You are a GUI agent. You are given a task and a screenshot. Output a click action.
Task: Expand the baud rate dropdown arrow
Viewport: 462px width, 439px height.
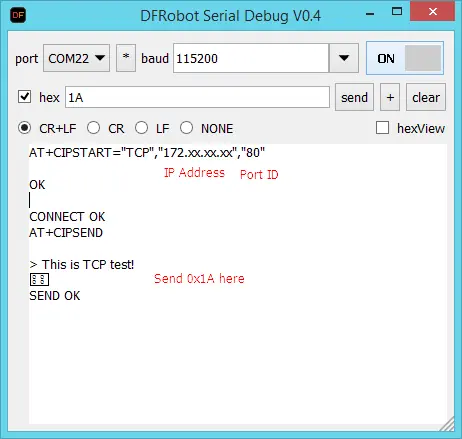click(344, 58)
